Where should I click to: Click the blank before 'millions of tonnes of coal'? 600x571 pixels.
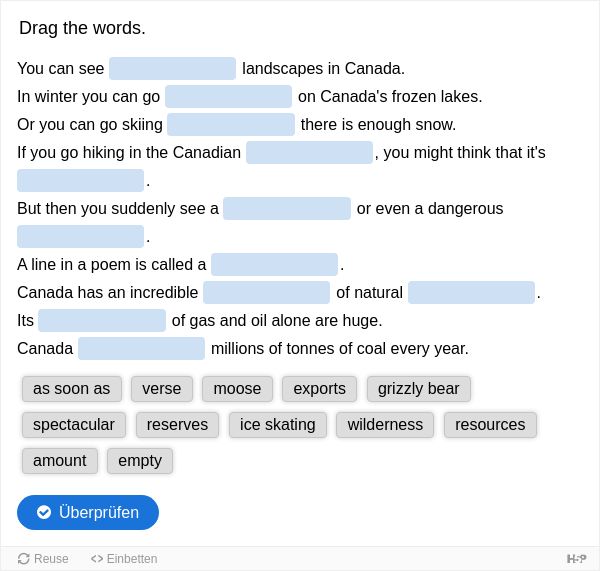coord(142,348)
